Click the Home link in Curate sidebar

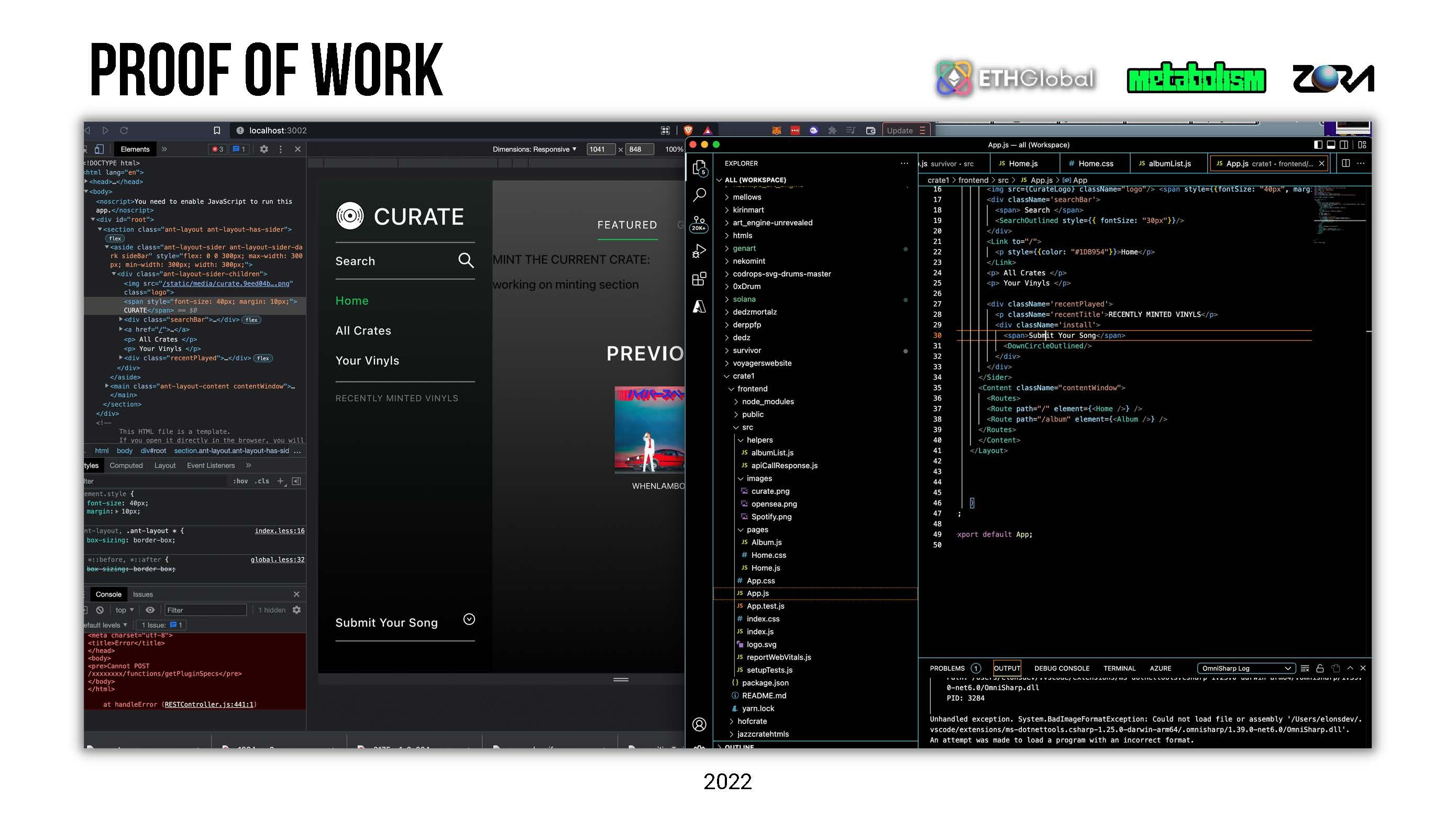[351, 300]
